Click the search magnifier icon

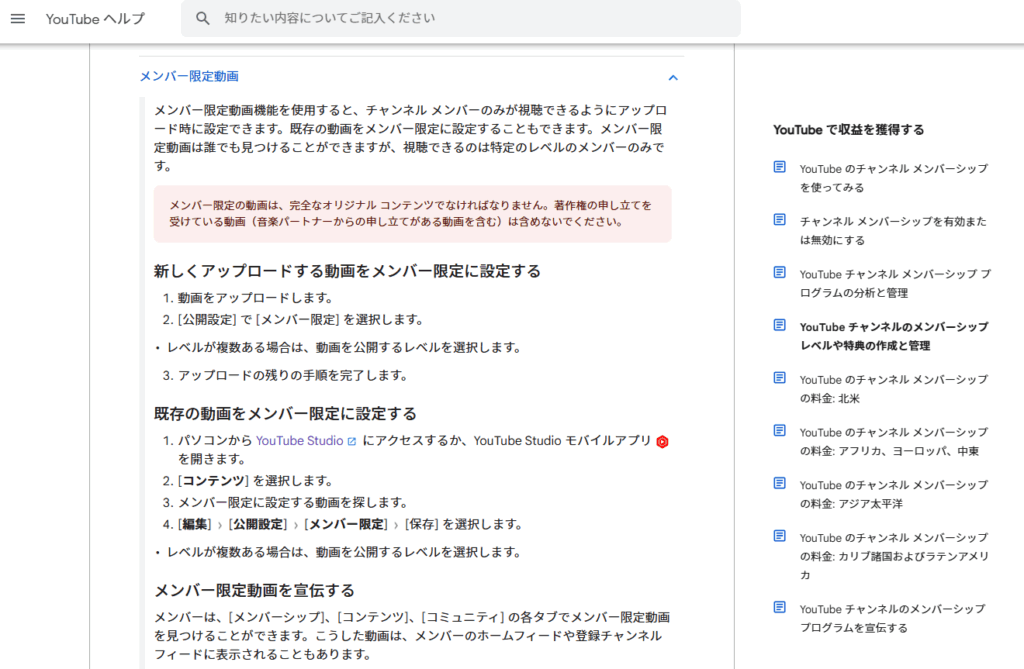(x=203, y=19)
